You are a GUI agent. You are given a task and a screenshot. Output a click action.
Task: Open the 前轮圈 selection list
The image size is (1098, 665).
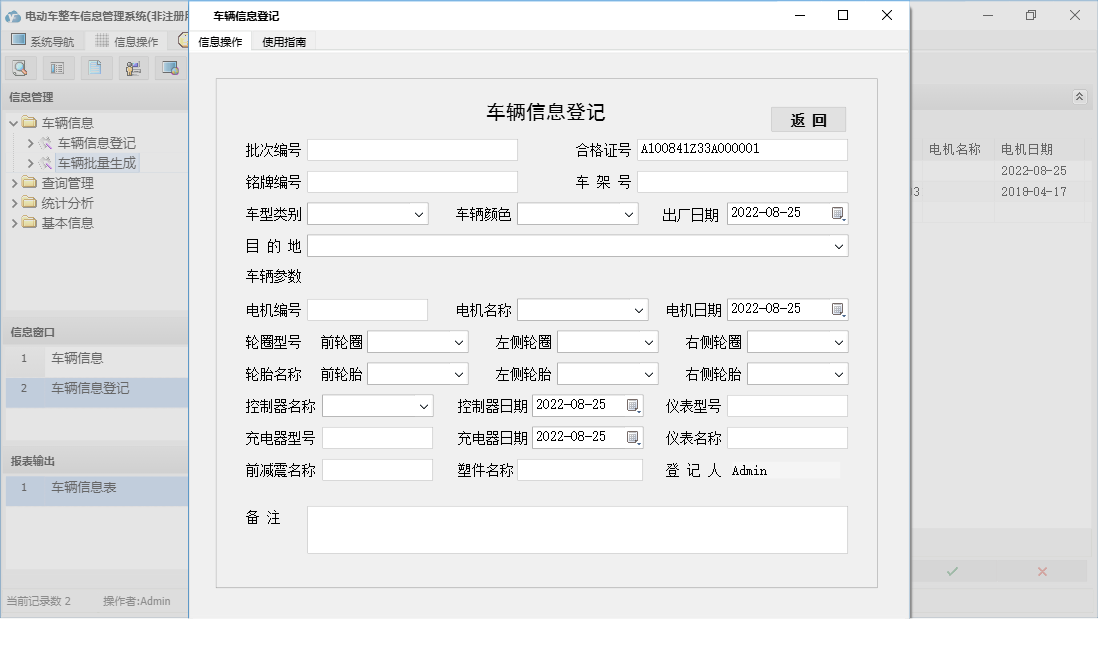click(458, 341)
